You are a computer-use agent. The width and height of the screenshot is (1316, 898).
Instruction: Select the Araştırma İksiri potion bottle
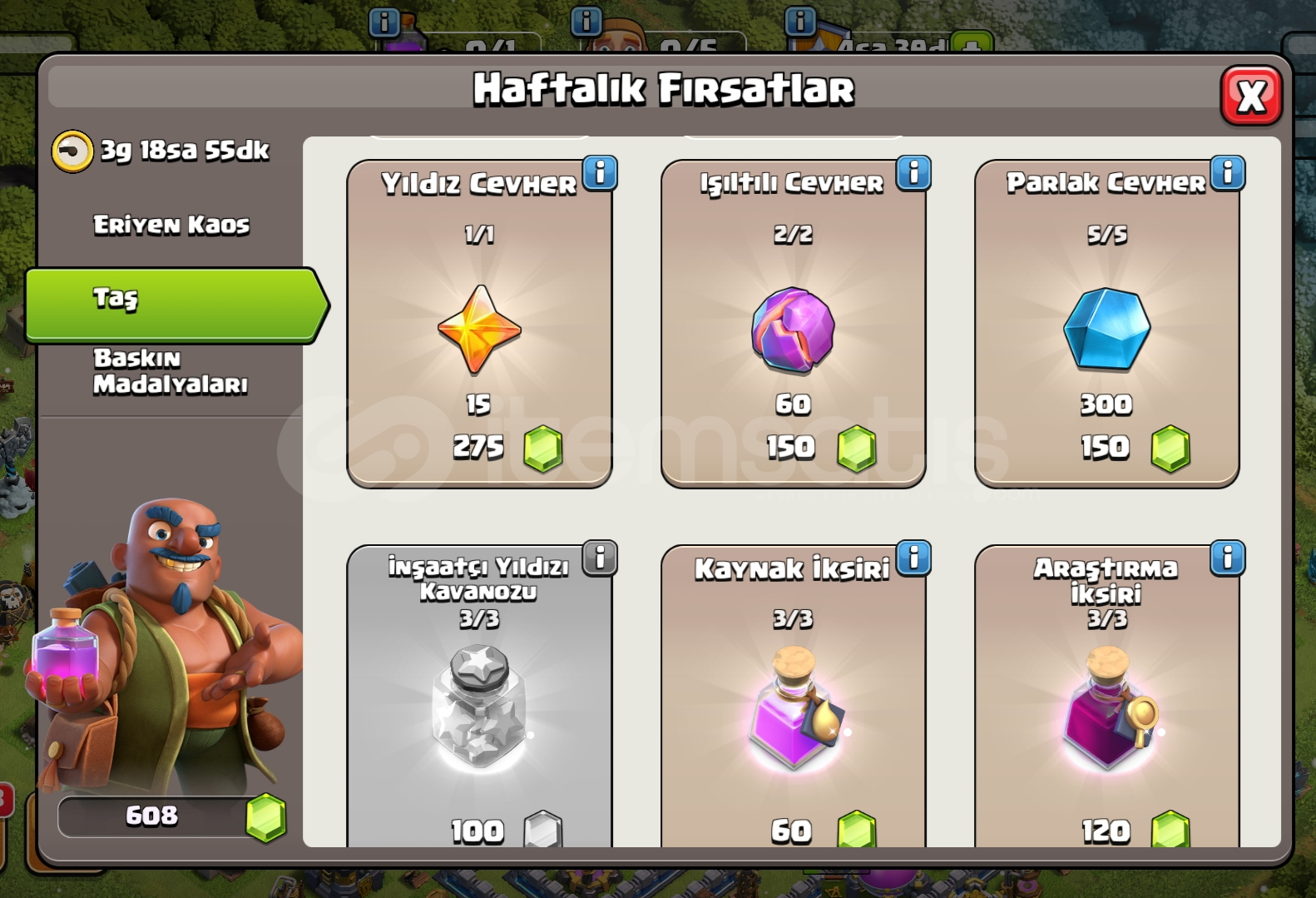coord(1111,707)
